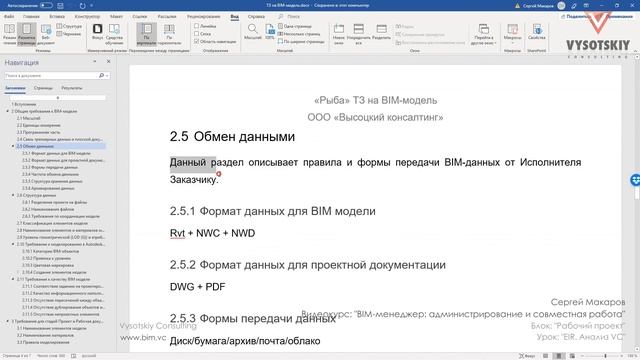
Task: Click the Redo/Repeat arrow icon
Action: pyautogui.click(x=82, y=6)
